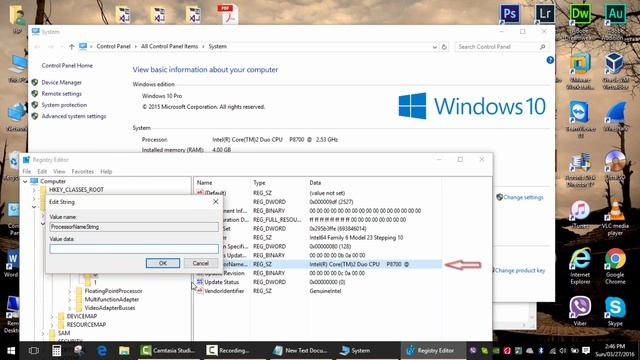Expand the HKEY_CLASSES_ROOT key
640x360 pixels.
[x=34, y=190]
